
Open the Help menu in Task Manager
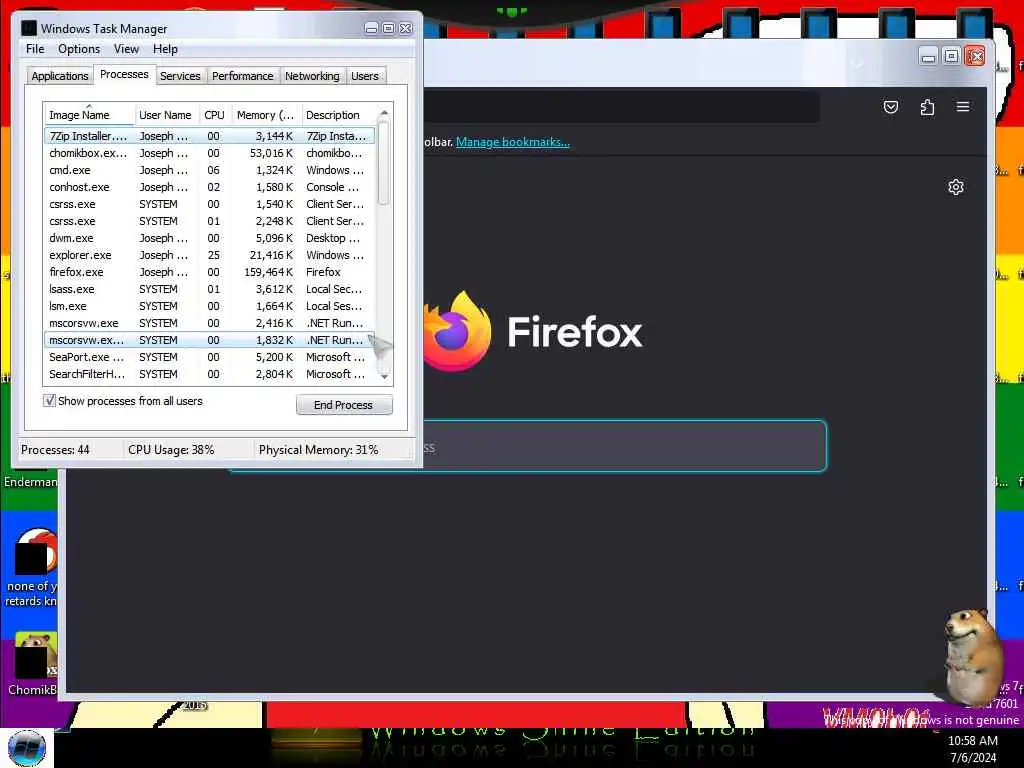click(x=165, y=49)
